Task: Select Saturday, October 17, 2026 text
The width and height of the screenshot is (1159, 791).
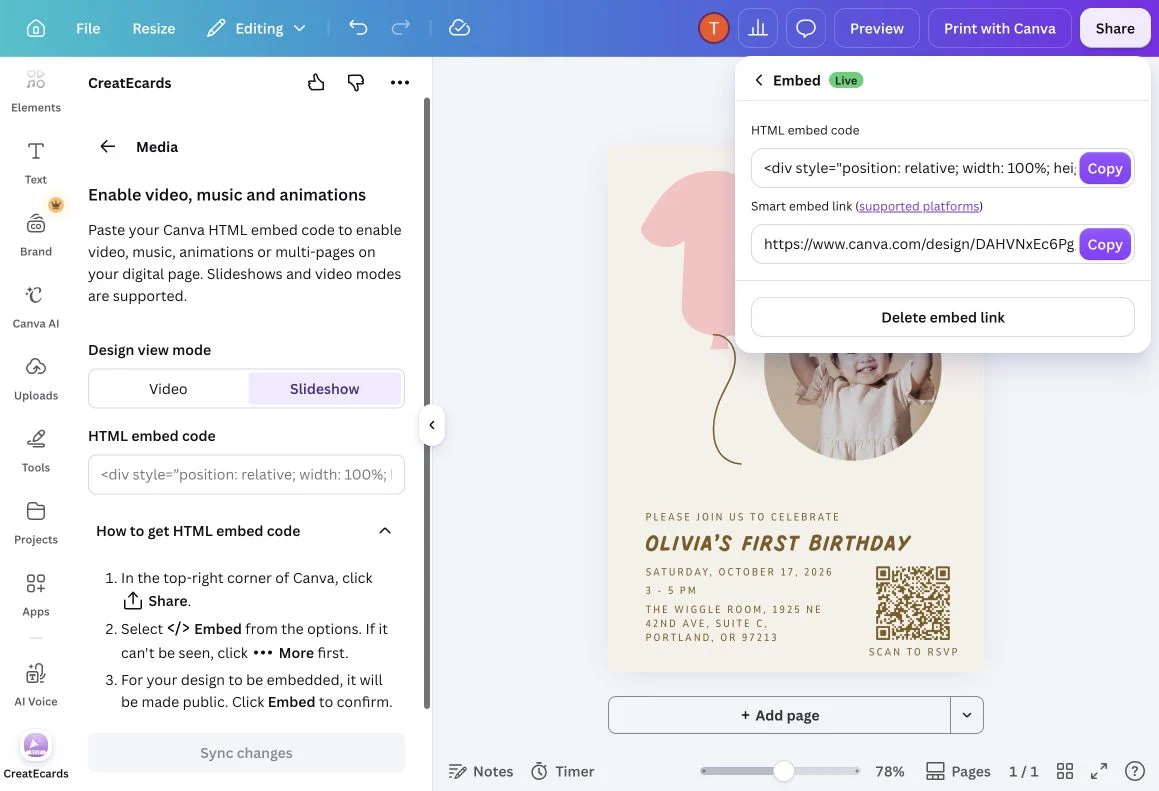Action: pyautogui.click(x=738, y=572)
